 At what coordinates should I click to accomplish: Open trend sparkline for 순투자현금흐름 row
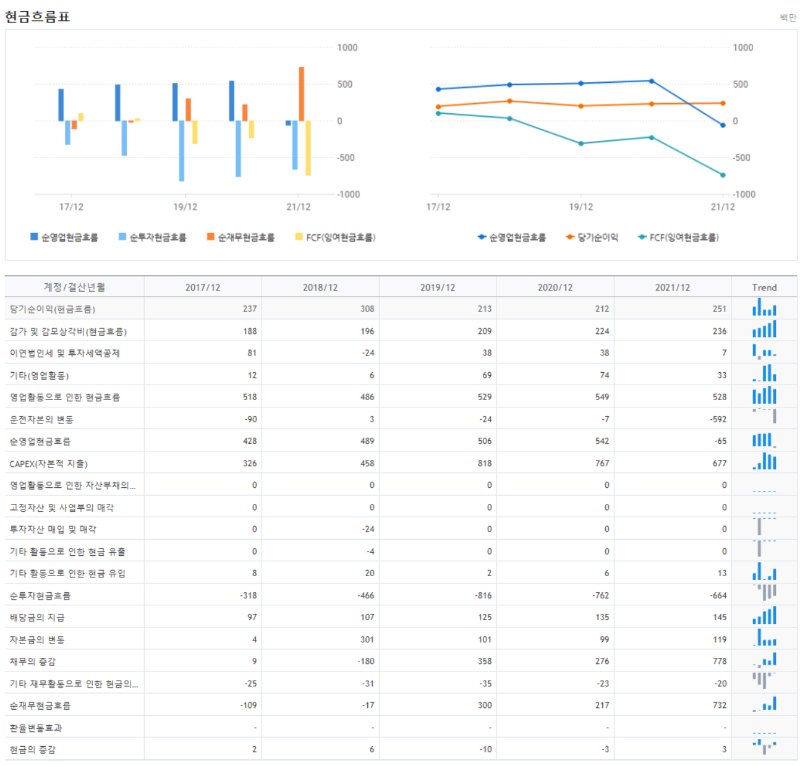pyautogui.click(x=764, y=592)
